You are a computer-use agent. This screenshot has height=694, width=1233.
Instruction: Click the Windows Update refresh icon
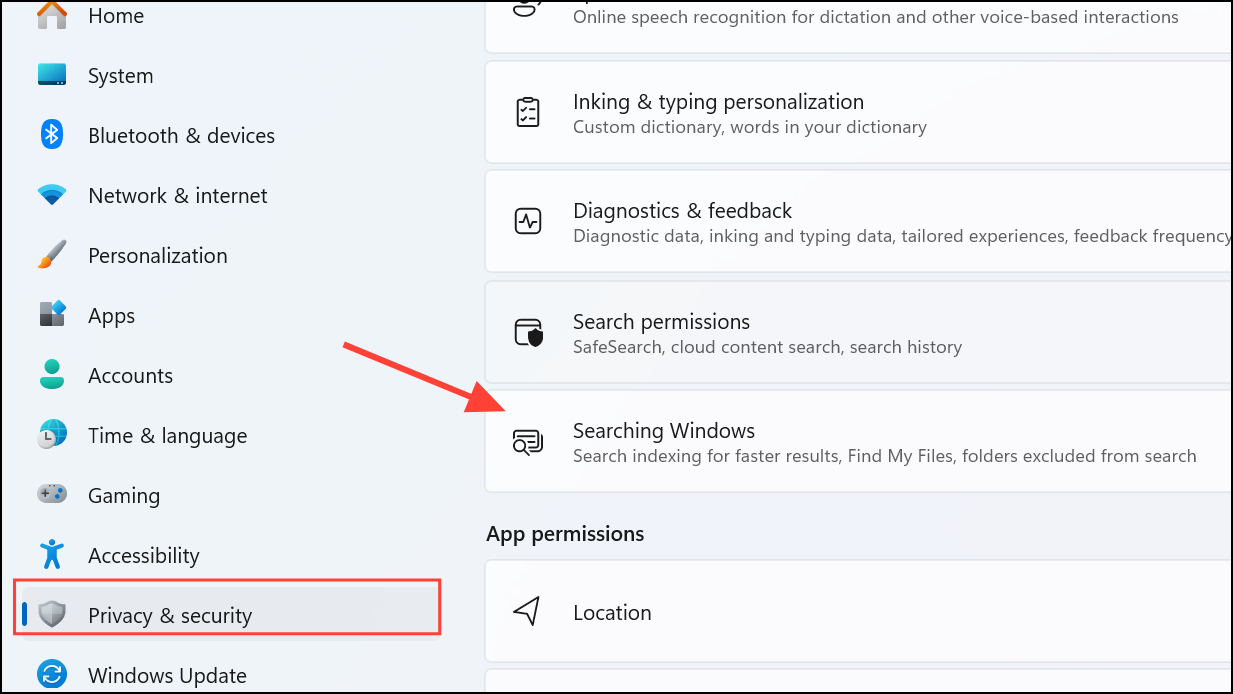52,674
